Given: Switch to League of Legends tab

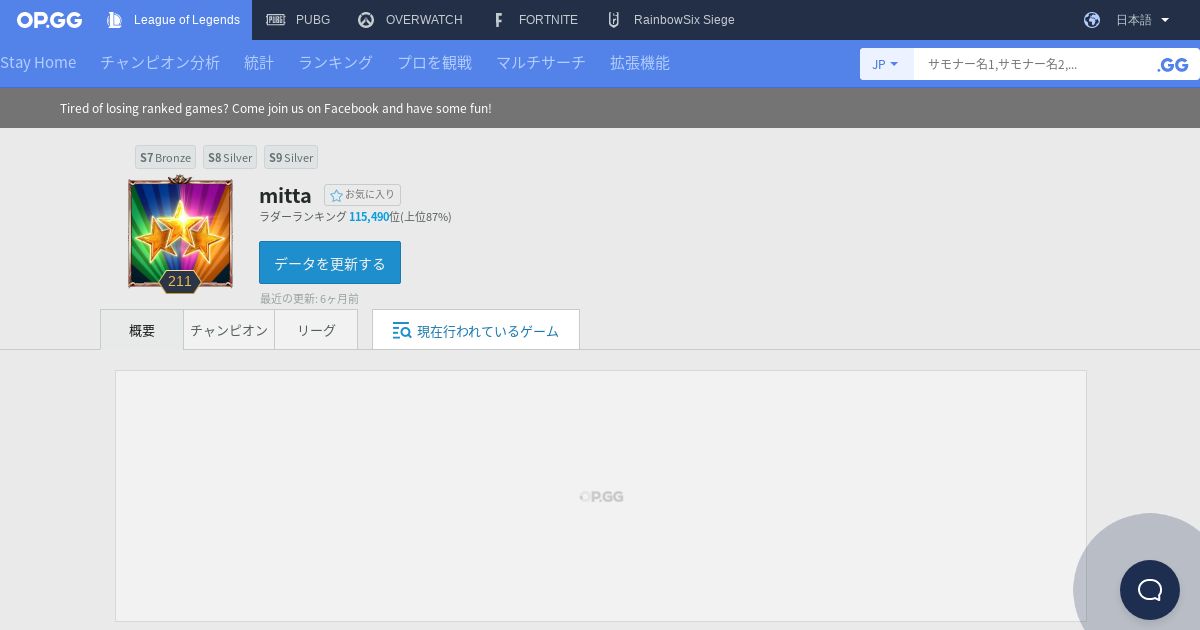Looking at the screenshot, I should 174,20.
